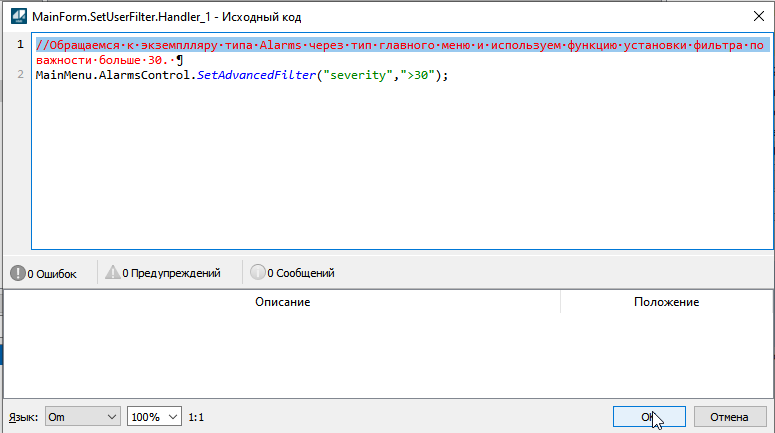
Task: Click line number 2 in the gutter
Action: point(19,75)
